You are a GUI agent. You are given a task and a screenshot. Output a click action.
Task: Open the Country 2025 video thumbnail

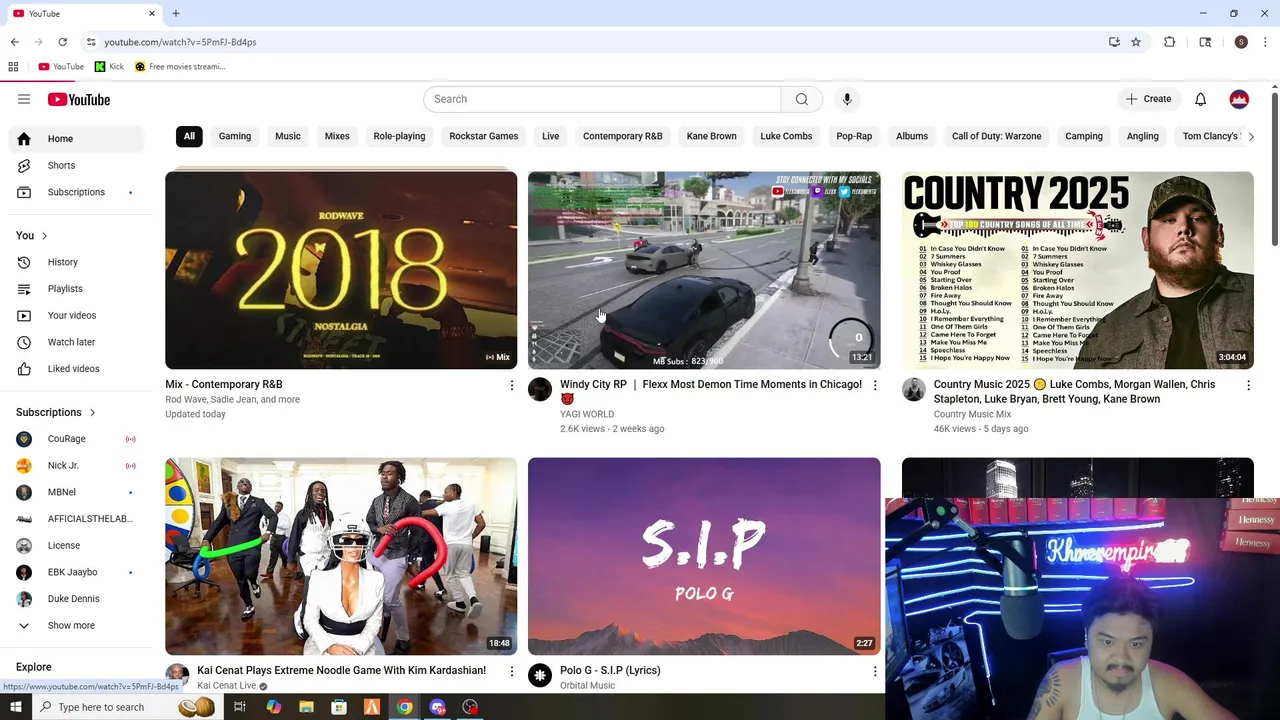click(1077, 270)
